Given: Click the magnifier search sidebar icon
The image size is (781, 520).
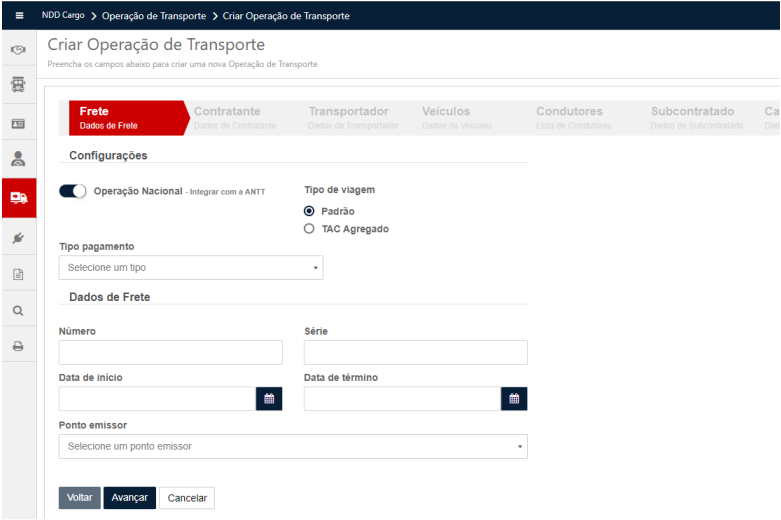Looking at the screenshot, I should click(18, 310).
